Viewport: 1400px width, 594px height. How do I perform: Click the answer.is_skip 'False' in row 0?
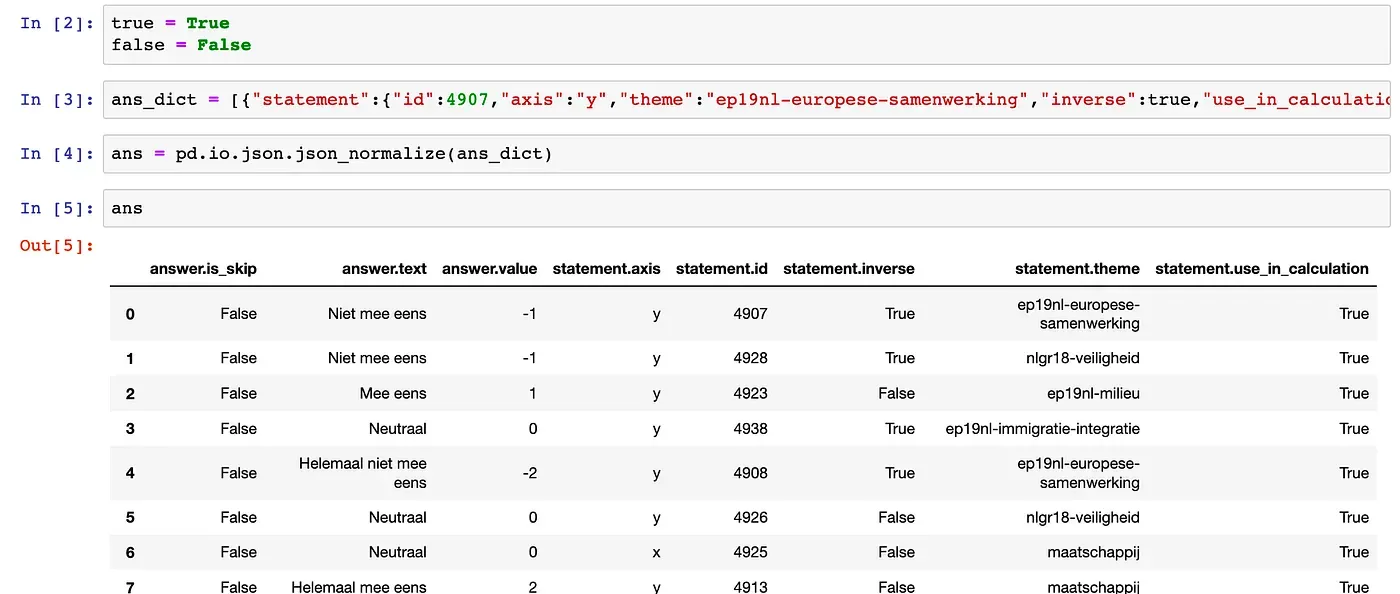click(238, 314)
